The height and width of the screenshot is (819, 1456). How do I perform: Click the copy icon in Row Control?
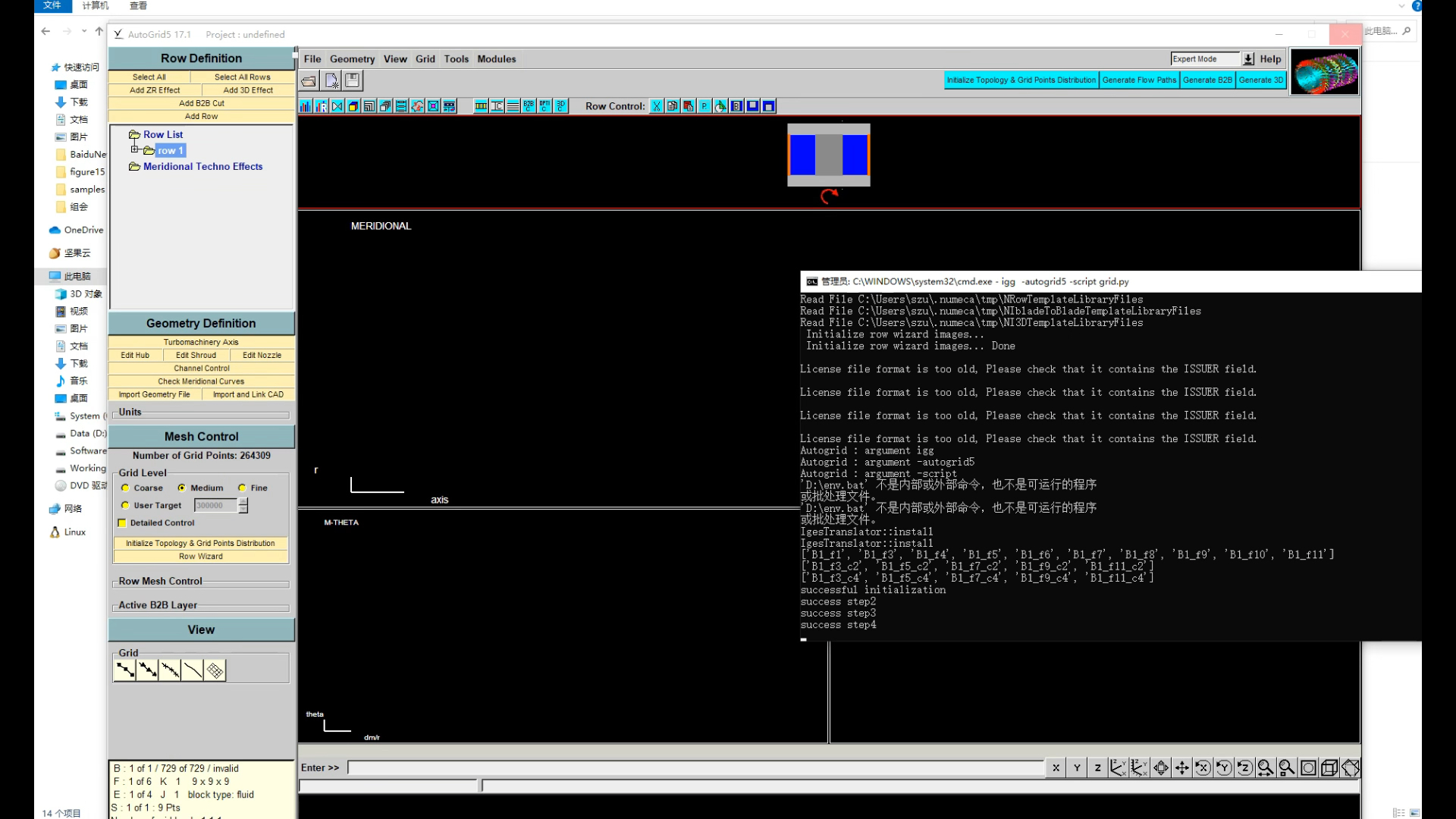click(673, 106)
